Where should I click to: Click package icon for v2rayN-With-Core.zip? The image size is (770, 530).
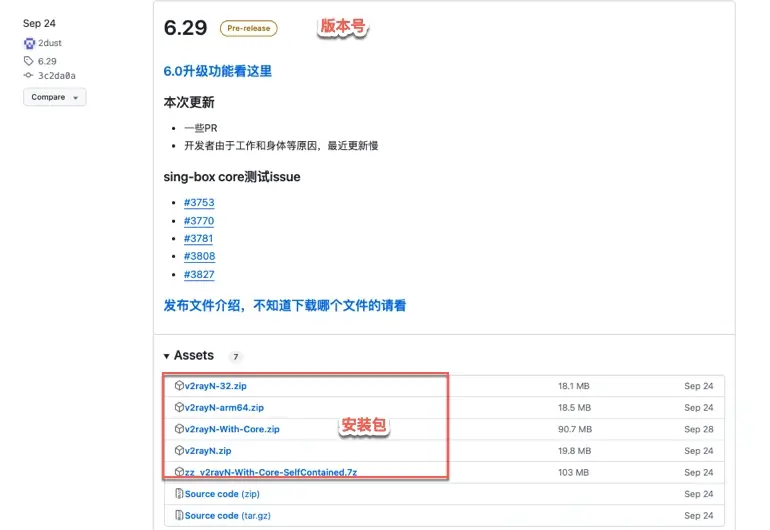[179, 429]
